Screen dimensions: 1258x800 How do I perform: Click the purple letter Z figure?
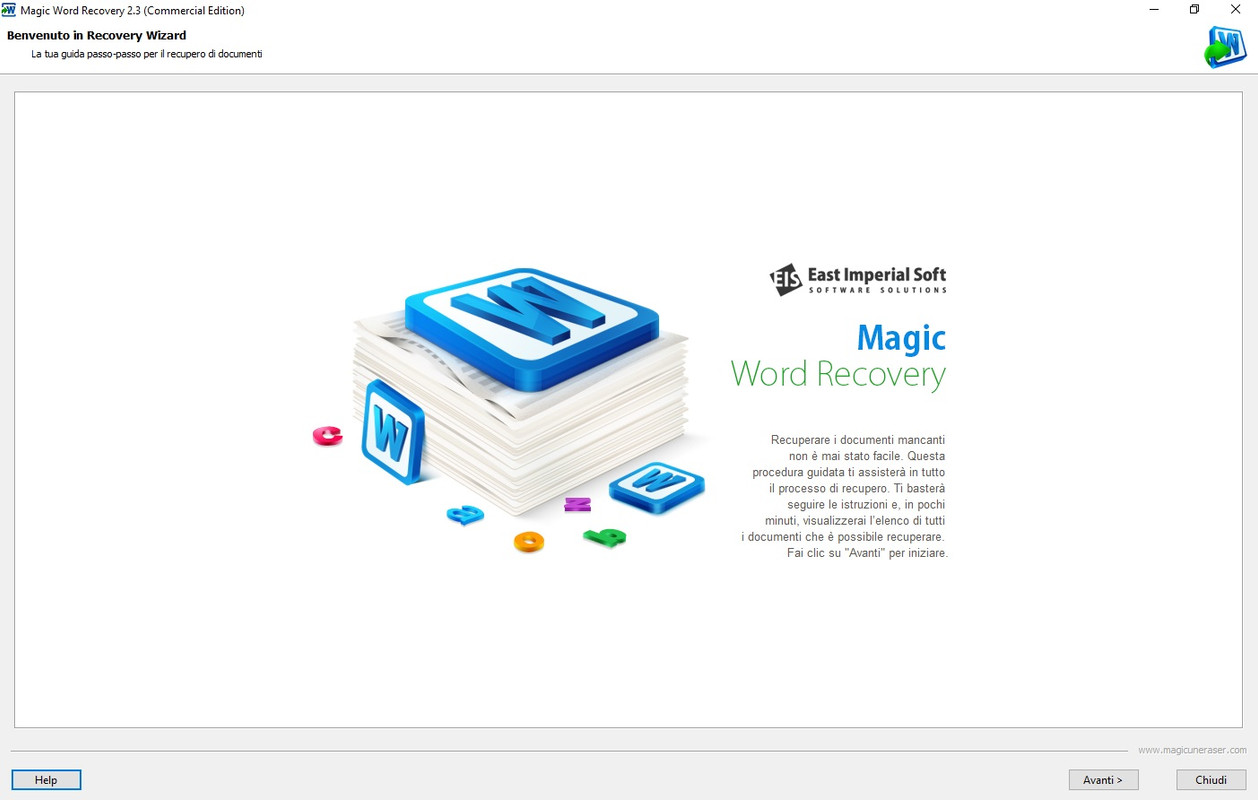coord(578,504)
